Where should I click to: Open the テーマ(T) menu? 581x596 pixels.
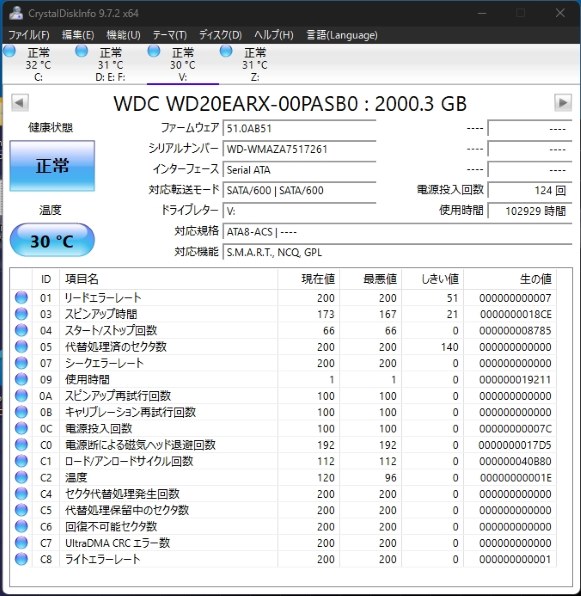pyautogui.click(x=170, y=35)
